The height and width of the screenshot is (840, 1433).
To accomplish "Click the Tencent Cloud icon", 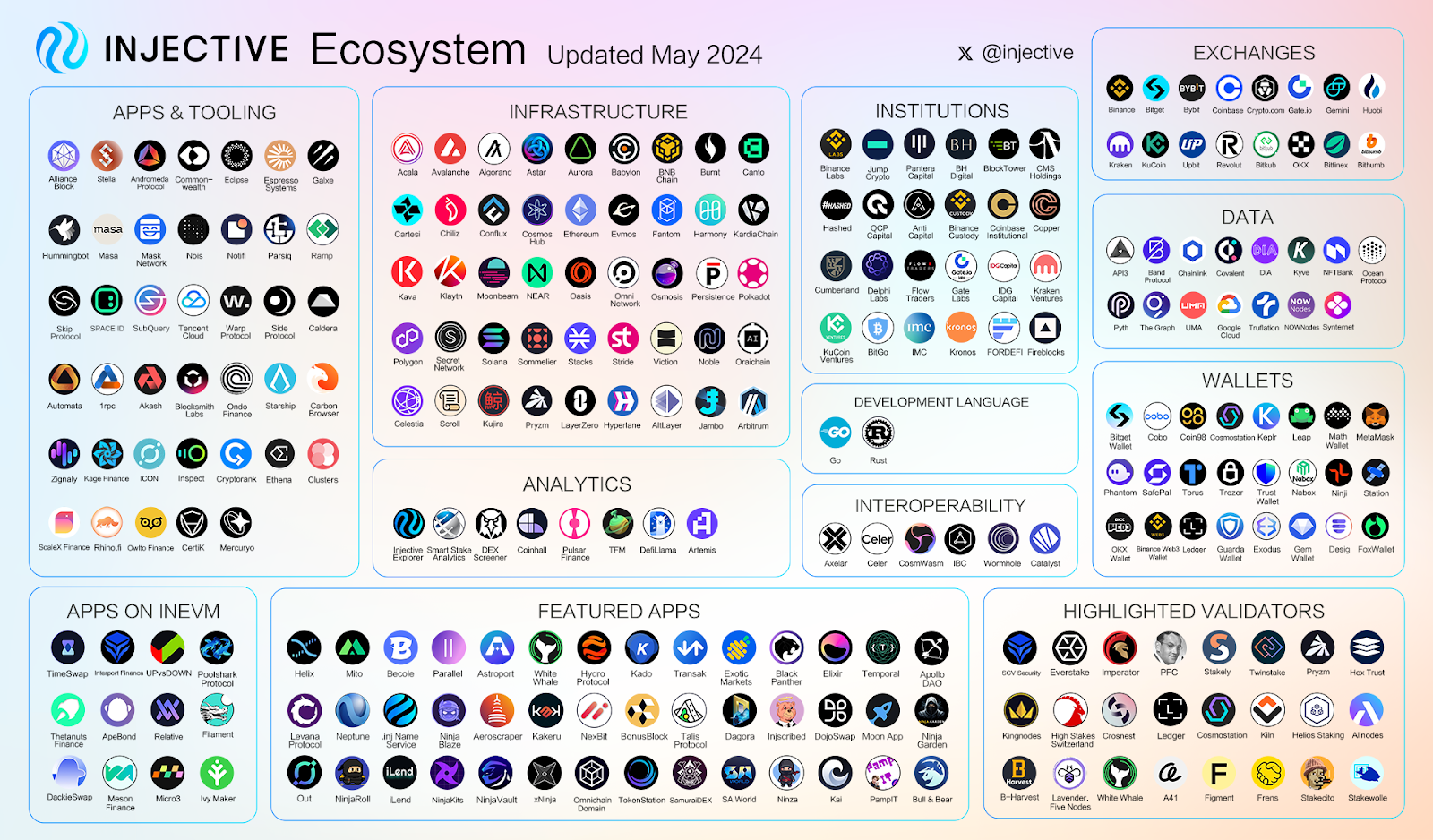I will 193,301.
